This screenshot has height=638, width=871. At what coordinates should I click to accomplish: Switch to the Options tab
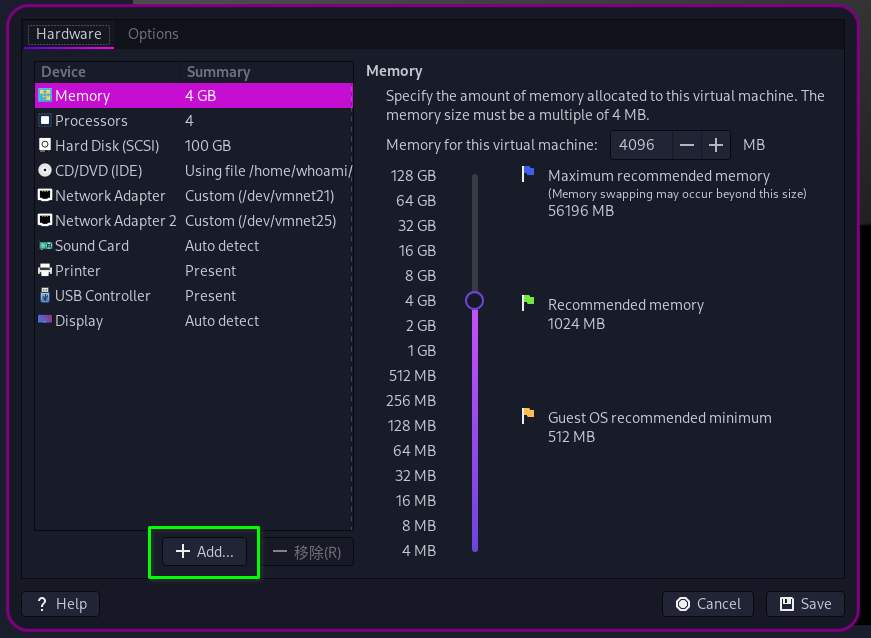point(153,34)
